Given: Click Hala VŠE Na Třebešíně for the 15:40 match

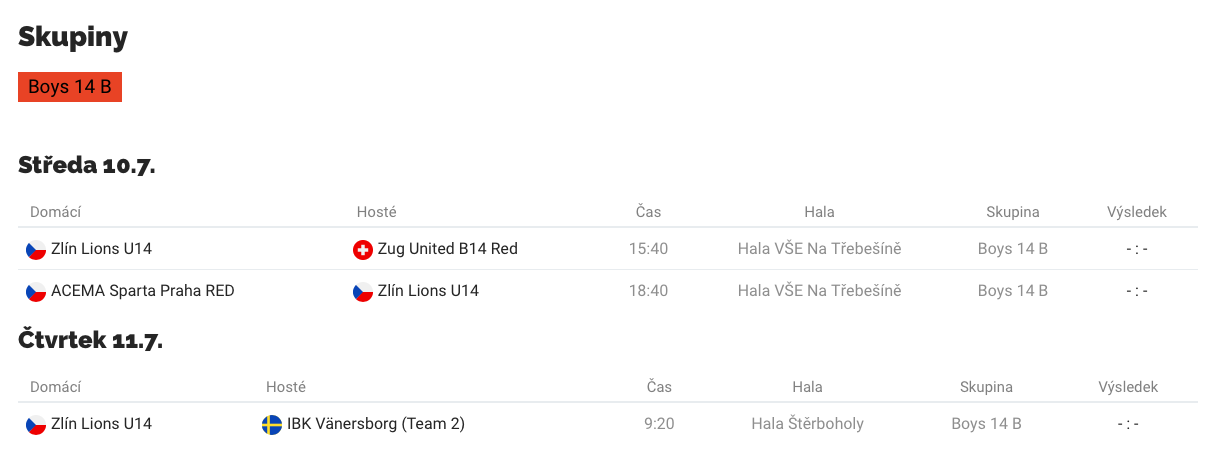Looking at the screenshot, I should (819, 249).
